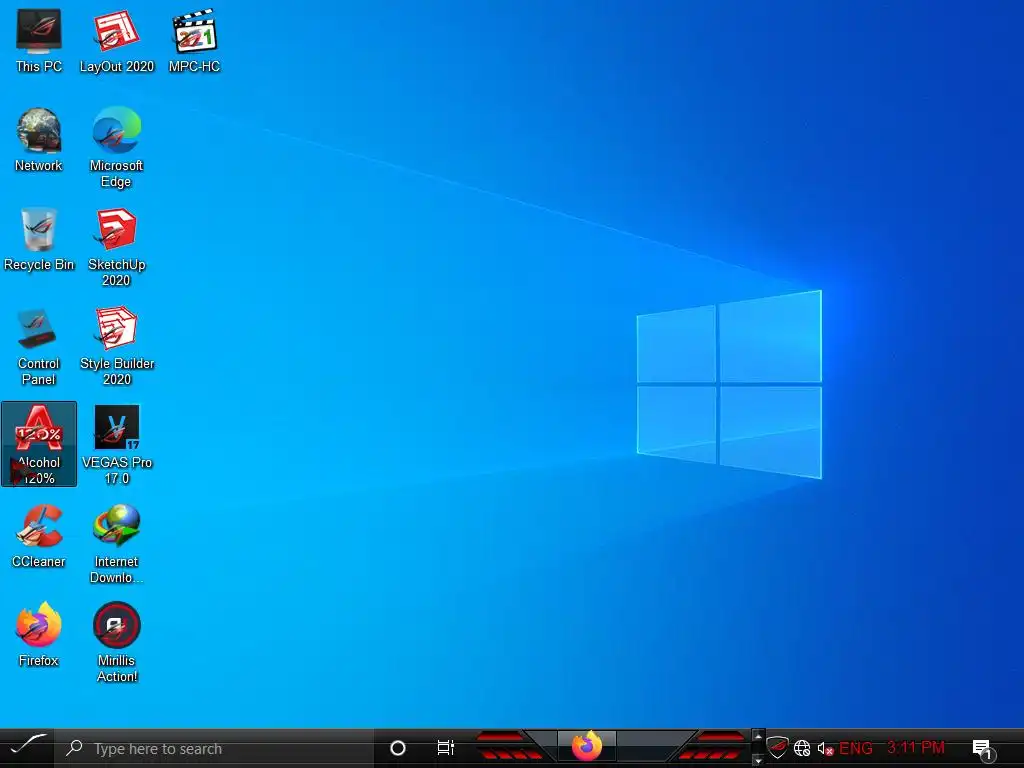
Task: Open Task View on the taskbar
Action: [x=445, y=748]
